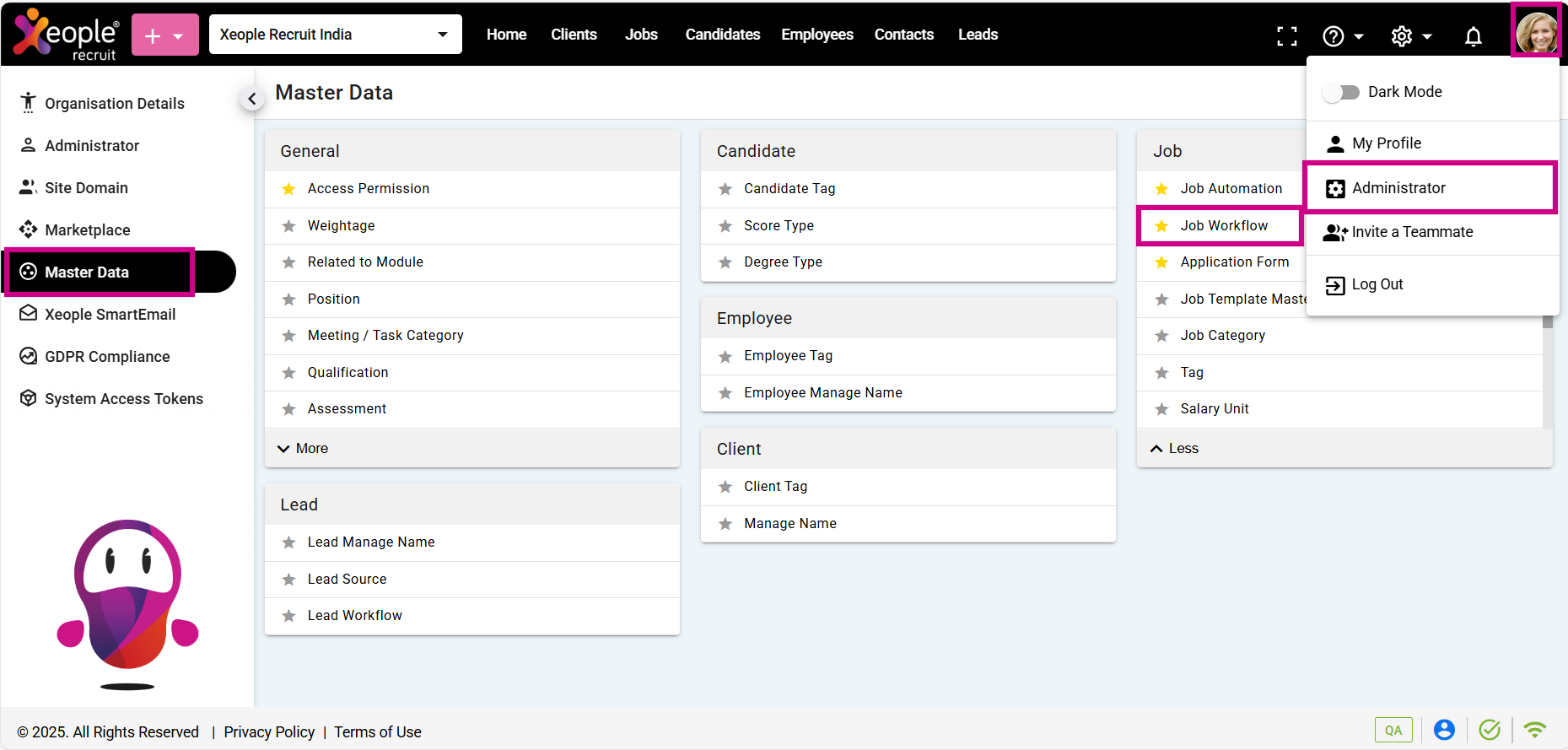Open the notifications bell
Viewport: 1568px width, 750px height.
tap(1473, 36)
